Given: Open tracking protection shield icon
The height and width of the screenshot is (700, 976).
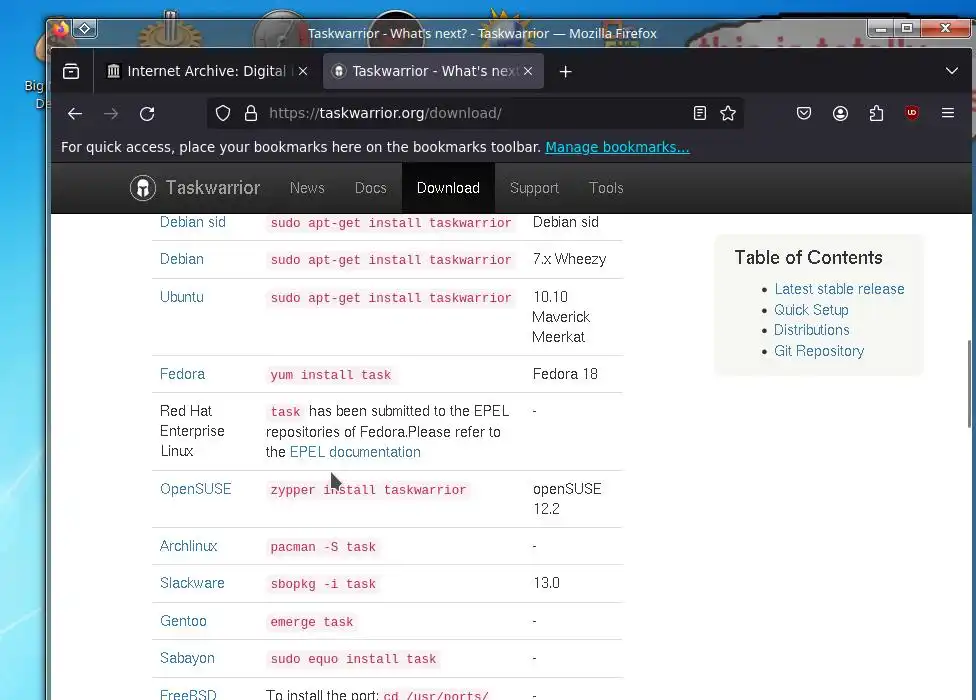Looking at the screenshot, I should coord(223,113).
